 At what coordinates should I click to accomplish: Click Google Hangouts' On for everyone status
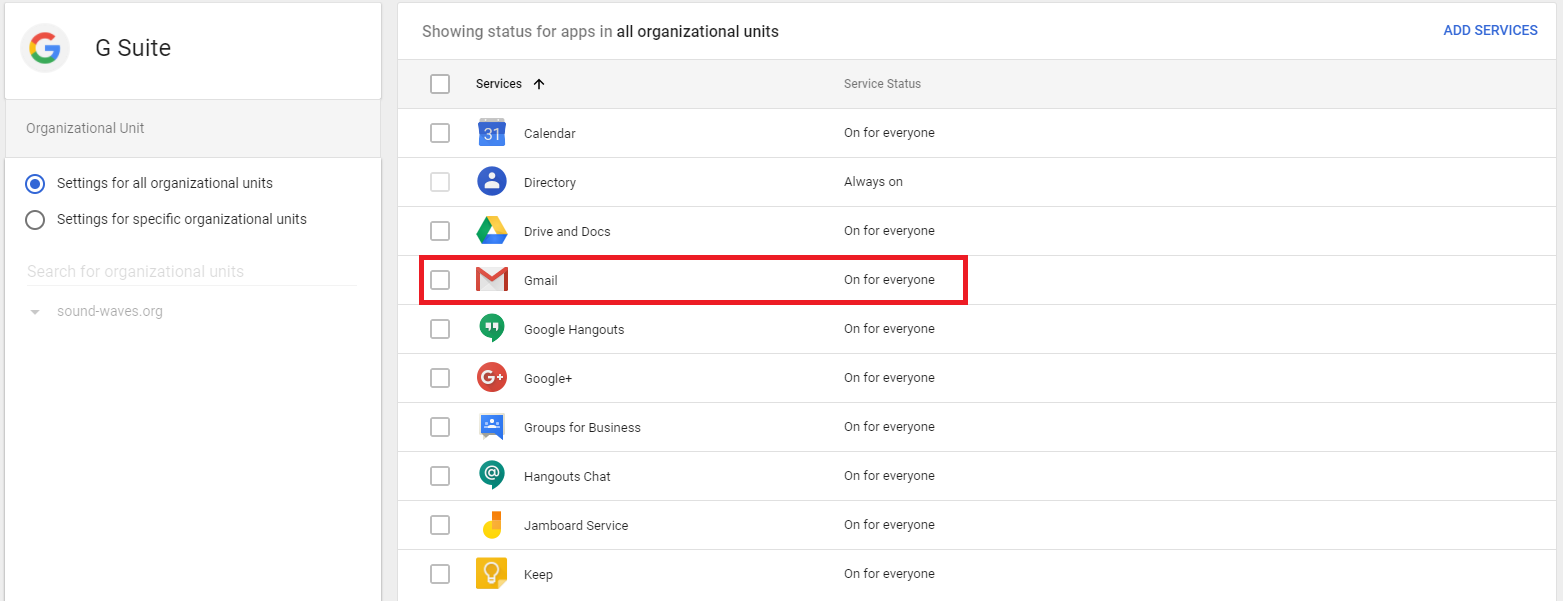point(889,329)
